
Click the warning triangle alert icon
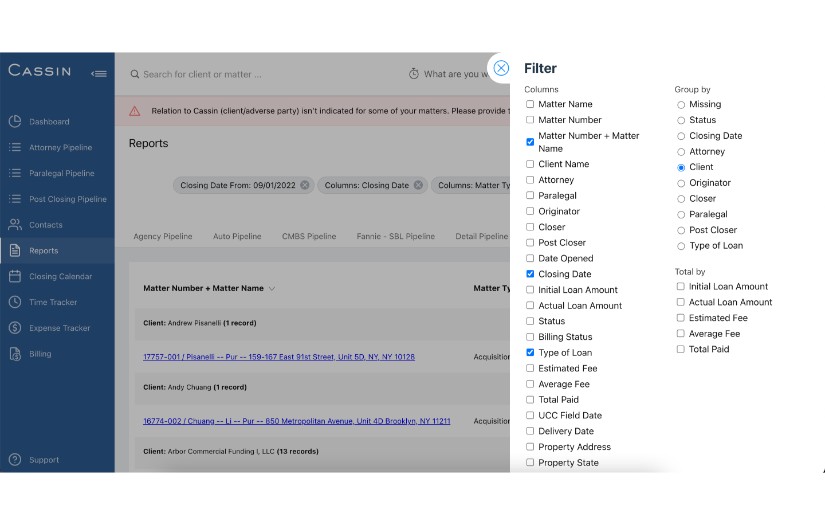(x=135, y=111)
